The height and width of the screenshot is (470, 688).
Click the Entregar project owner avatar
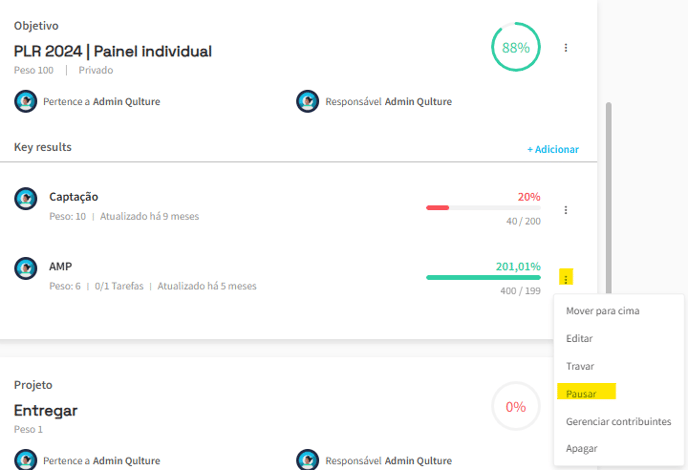[25, 460]
